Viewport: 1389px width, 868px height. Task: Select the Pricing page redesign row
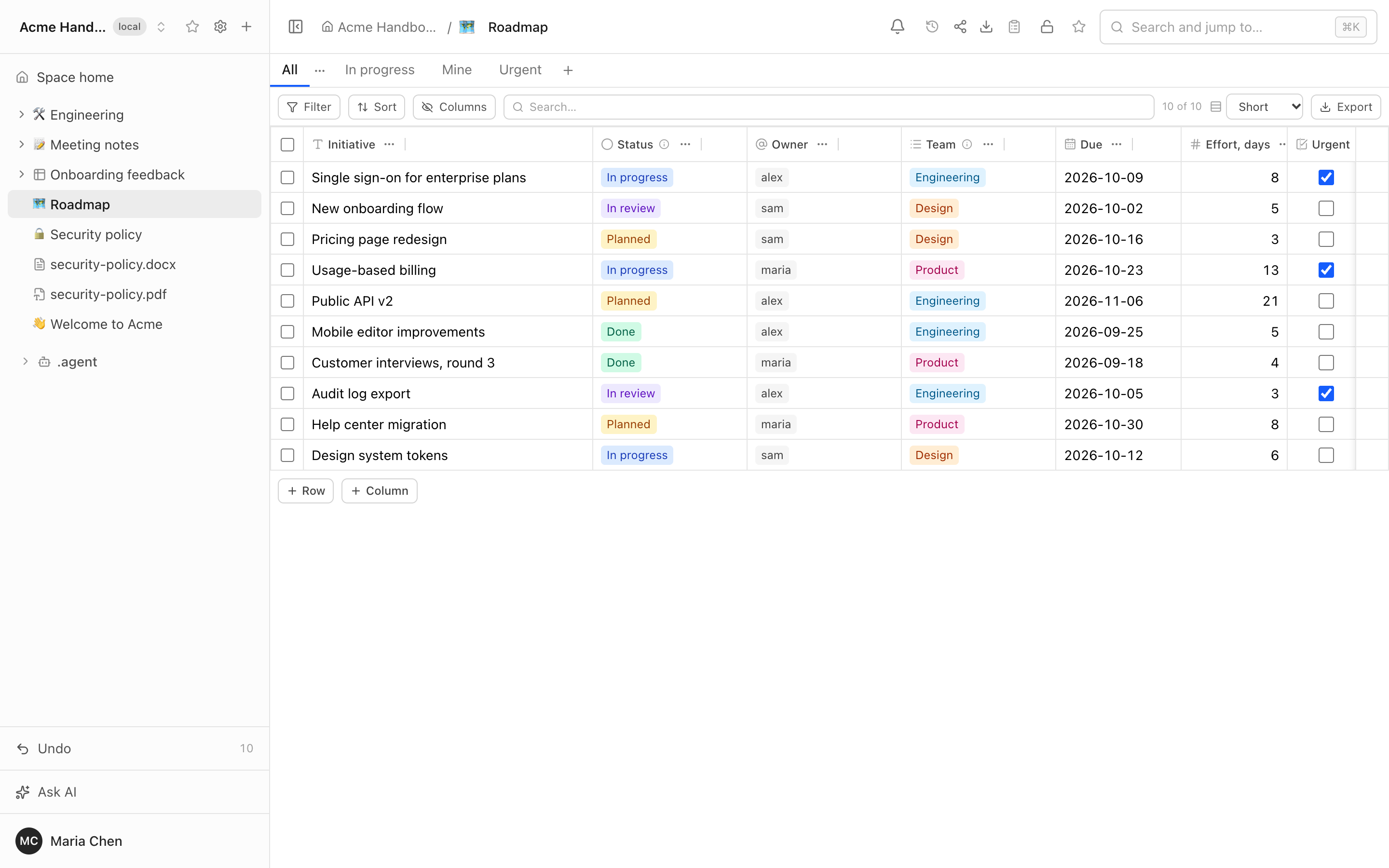(x=287, y=239)
